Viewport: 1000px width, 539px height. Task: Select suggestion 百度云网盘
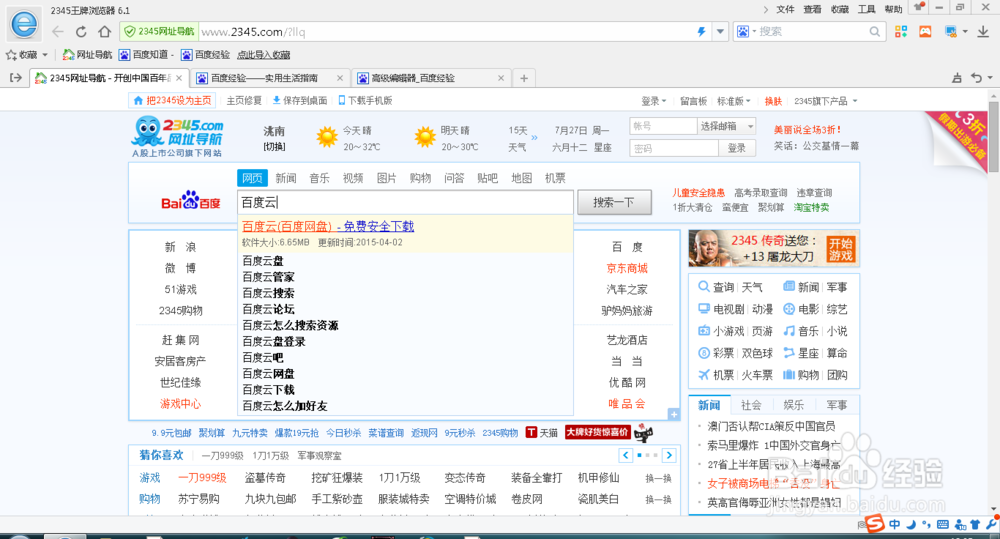pyautogui.click(x=268, y=374)
